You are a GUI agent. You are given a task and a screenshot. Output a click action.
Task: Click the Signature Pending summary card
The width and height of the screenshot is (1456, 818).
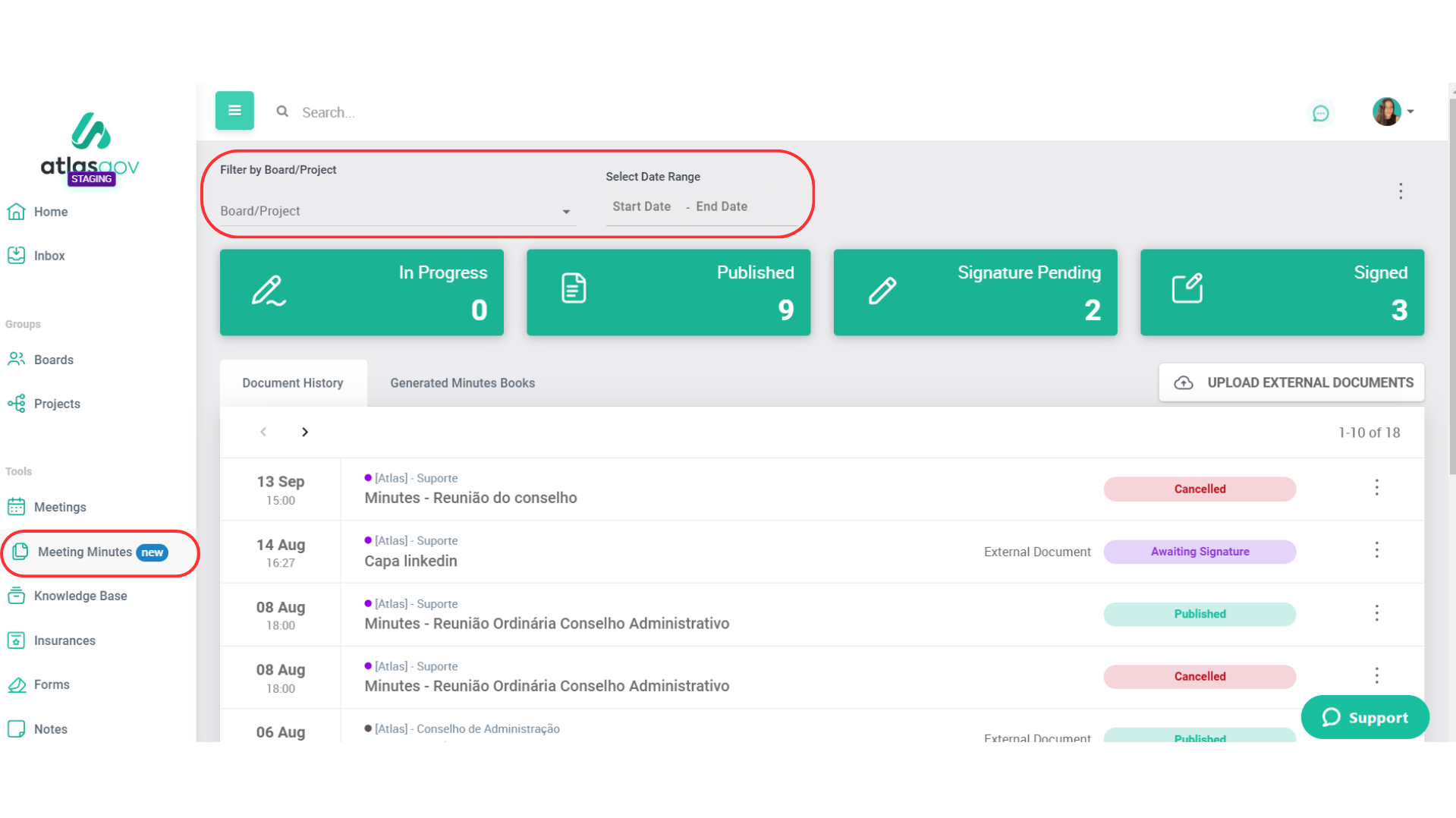coord(975,292)
